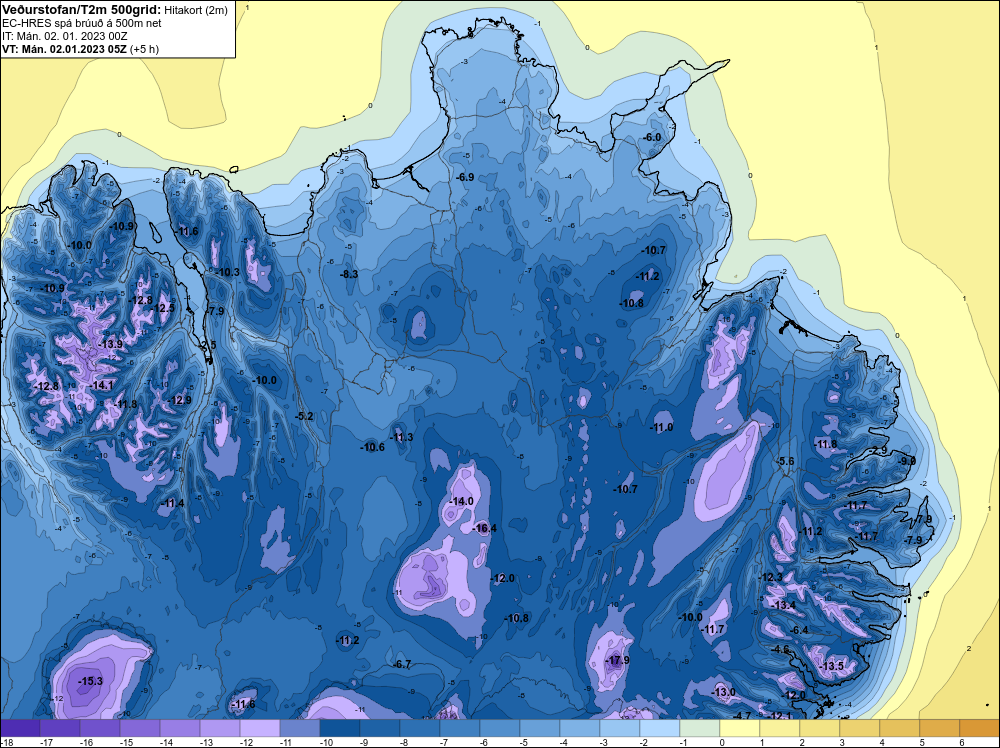Click the '-14.0' temperature value on map

pos(461,501)
